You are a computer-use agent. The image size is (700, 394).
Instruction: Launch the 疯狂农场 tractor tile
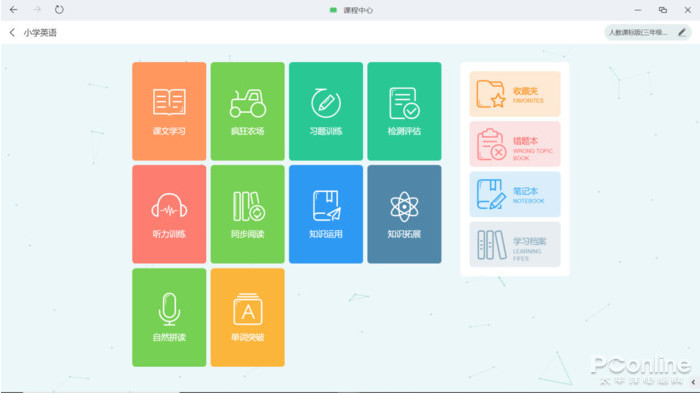(247, 111)
